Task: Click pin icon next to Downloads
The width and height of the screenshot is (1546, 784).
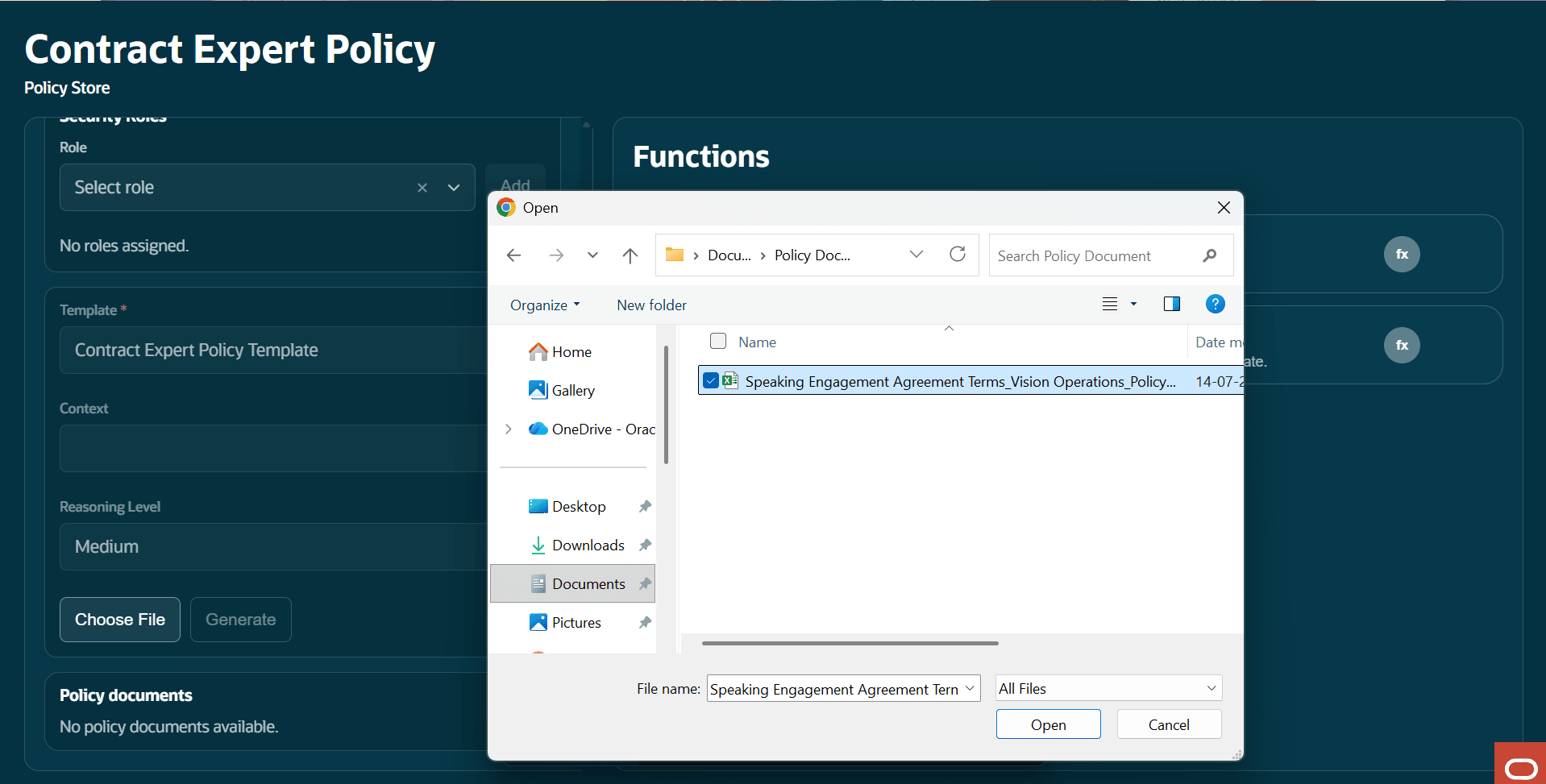Action: point(645,545)
